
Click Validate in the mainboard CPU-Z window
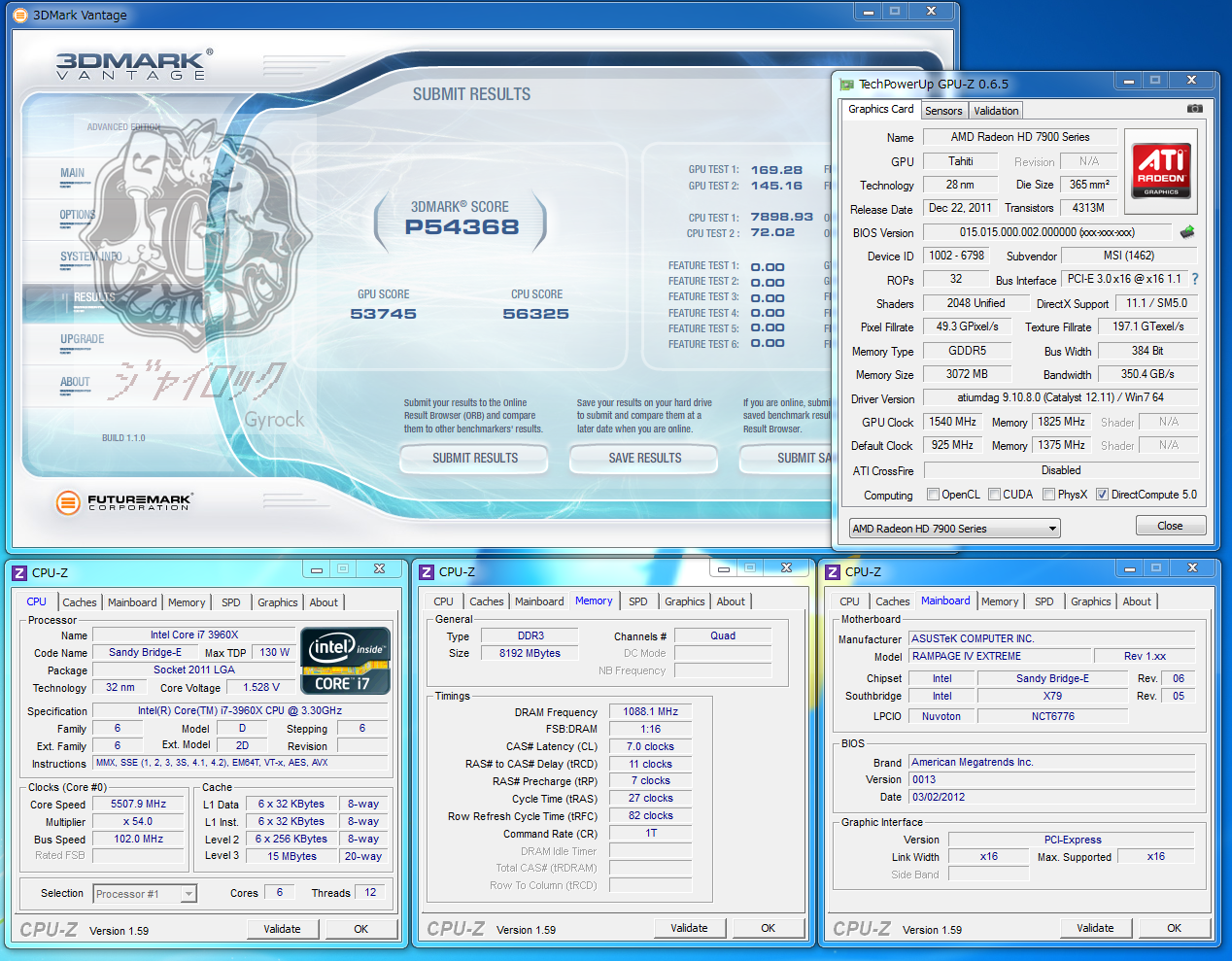[1095, 928]
